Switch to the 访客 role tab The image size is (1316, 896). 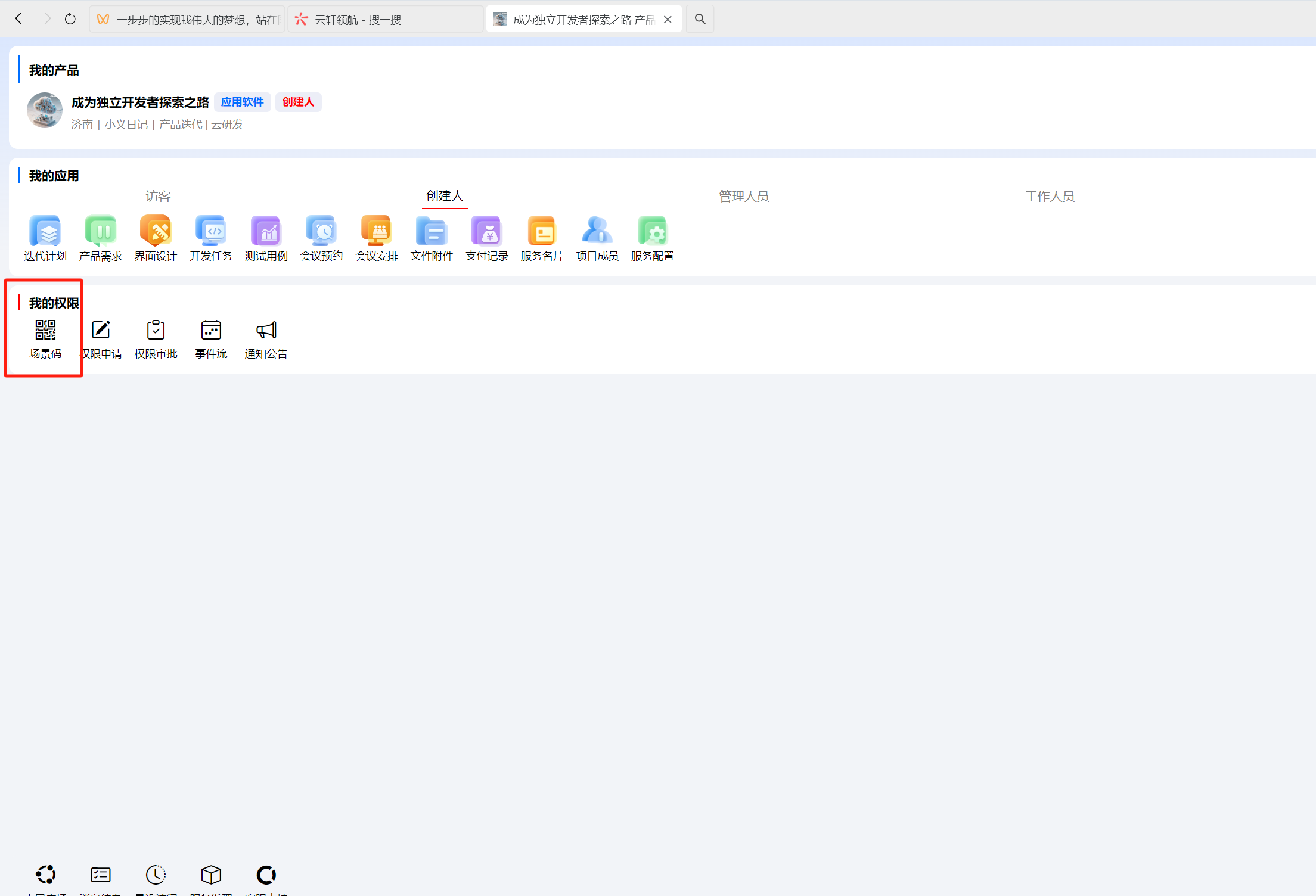158,196
